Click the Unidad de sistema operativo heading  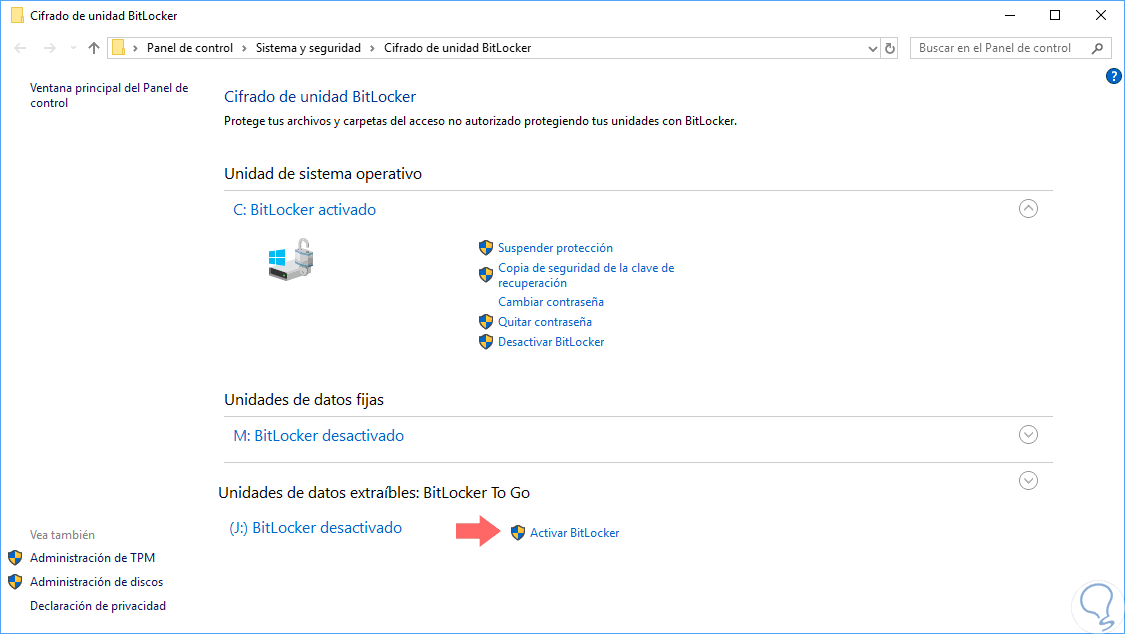click(323, 174)
